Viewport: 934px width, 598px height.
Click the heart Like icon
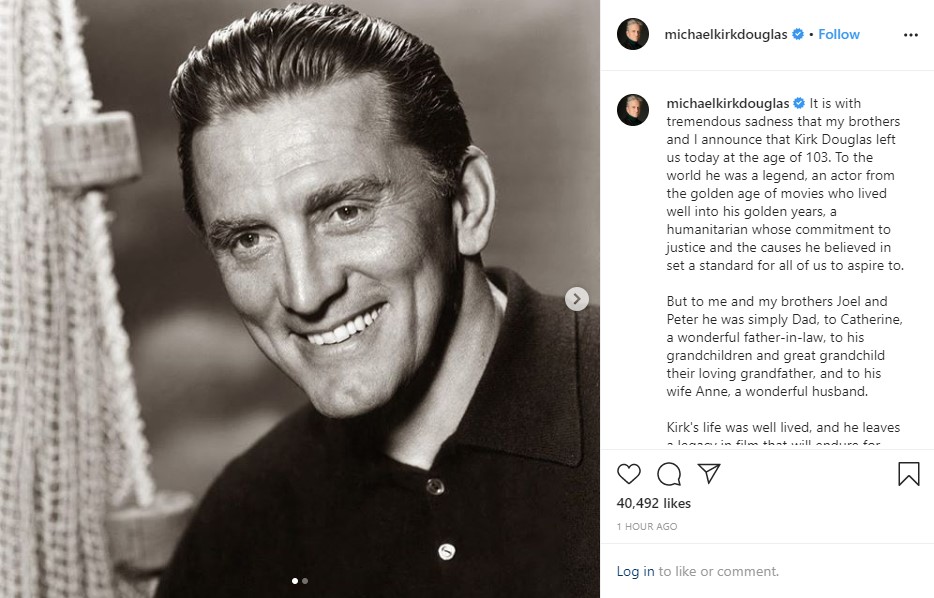(629, 474)
